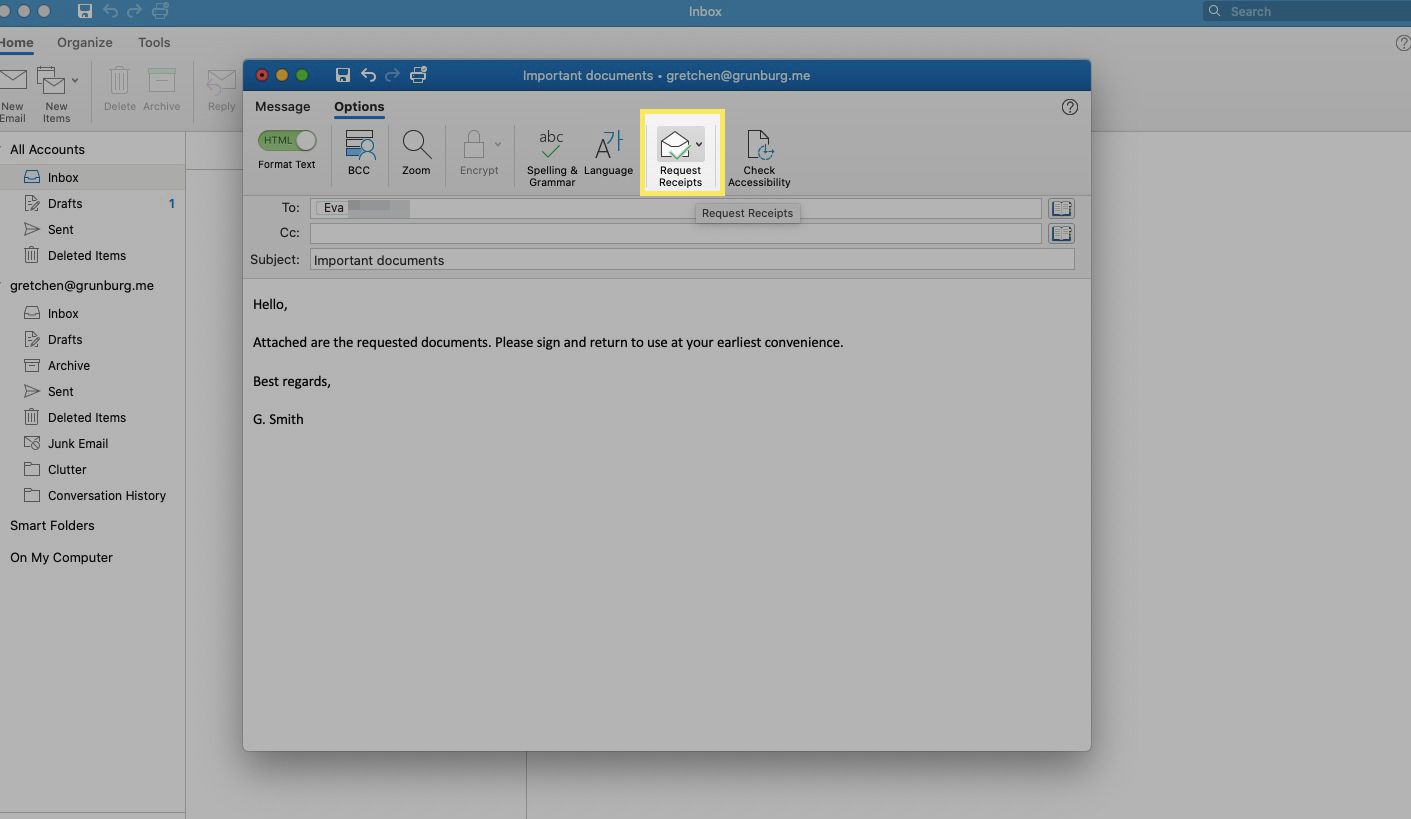This screenshot has height=819, width=1411.
Task: Open the Zoom magnifier tool
Action: pyautogui.click(x=416, y=146)
